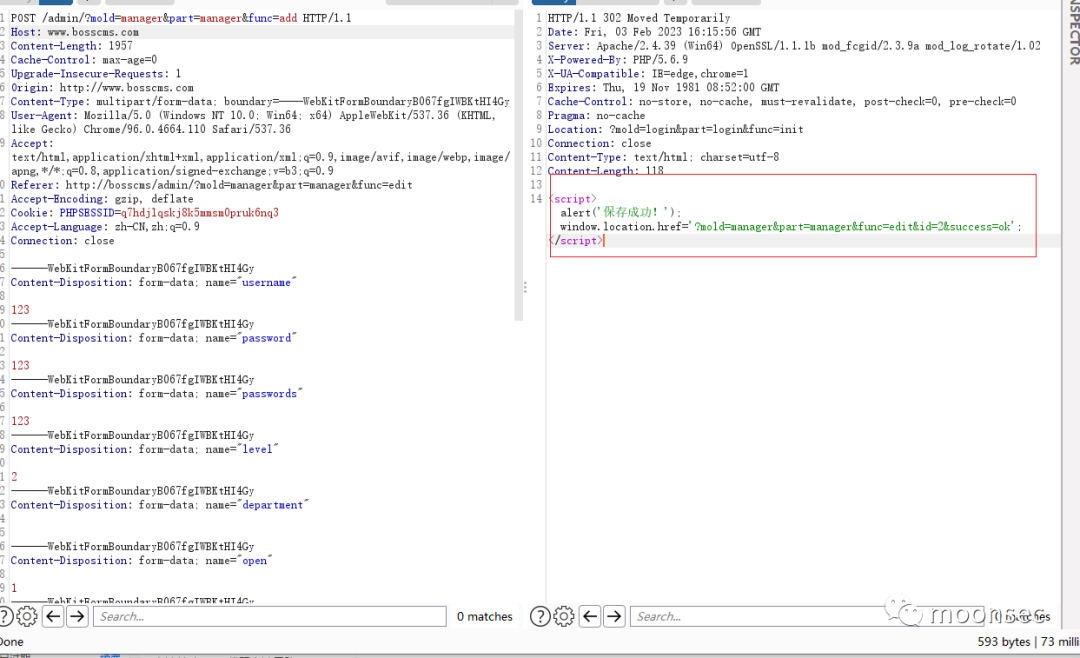Click the Content-Length: 1957 header
1080x658 pixels.
point(72,45)
